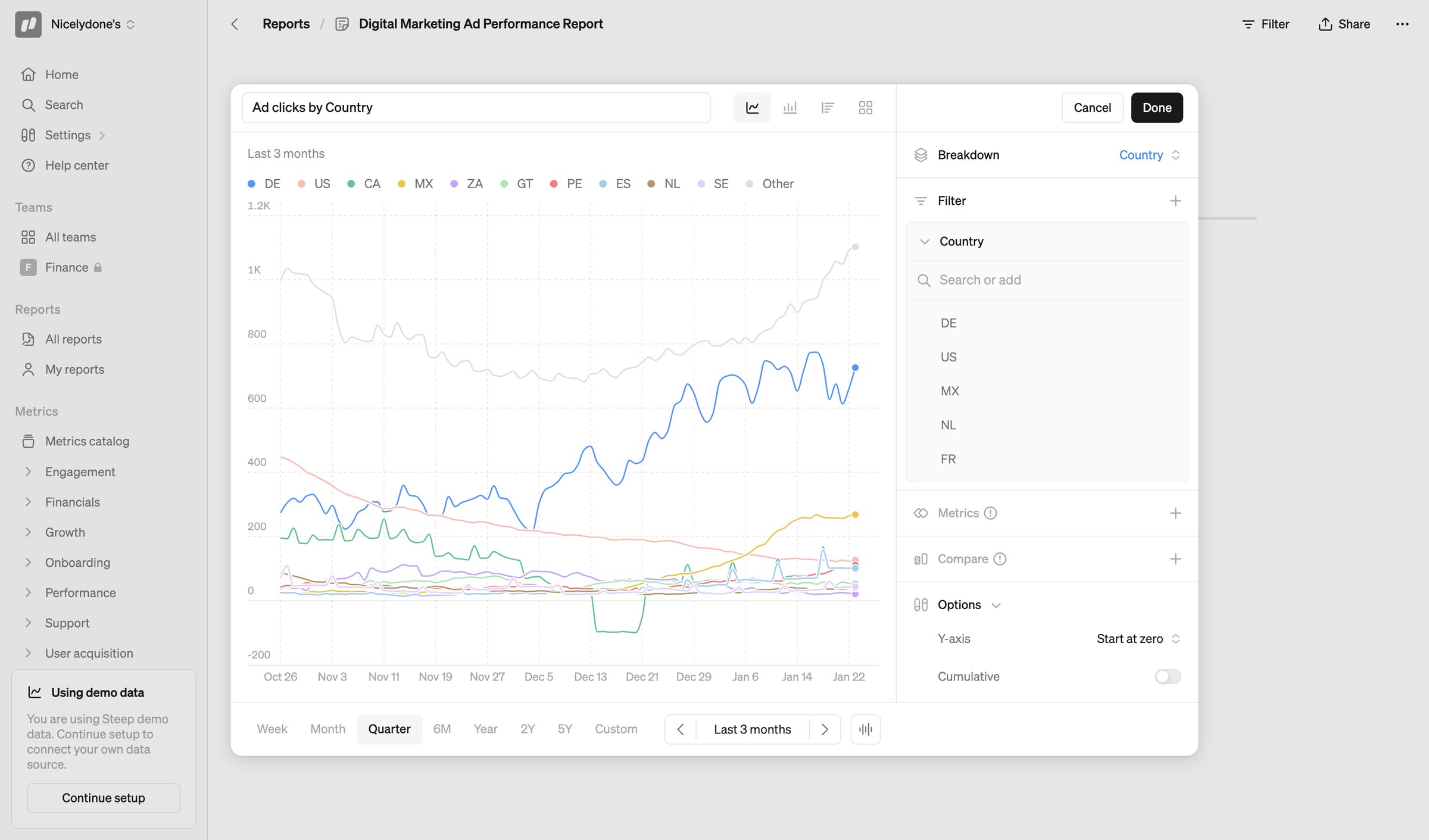Add a new filter with plus icon
The height and width of the screenshot is (840, 1429).
click(x=1175, y=201)
